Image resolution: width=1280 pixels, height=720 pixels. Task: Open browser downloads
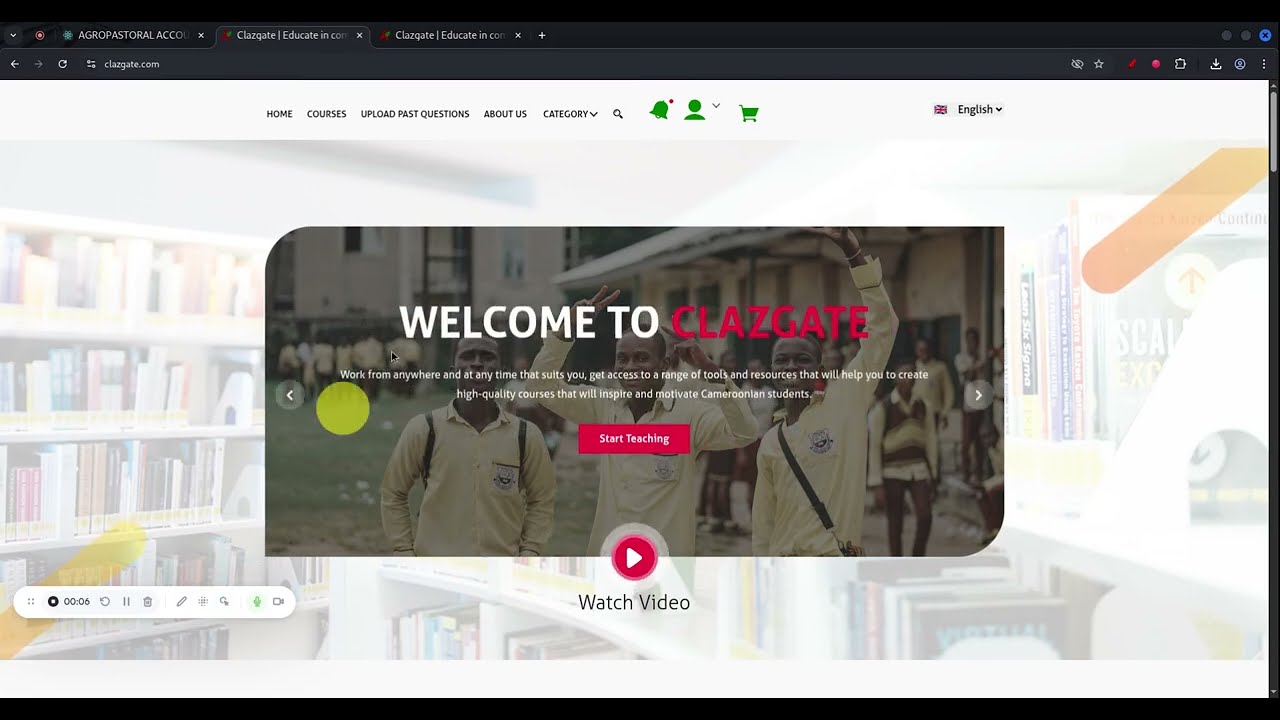tap(1216, 64)
